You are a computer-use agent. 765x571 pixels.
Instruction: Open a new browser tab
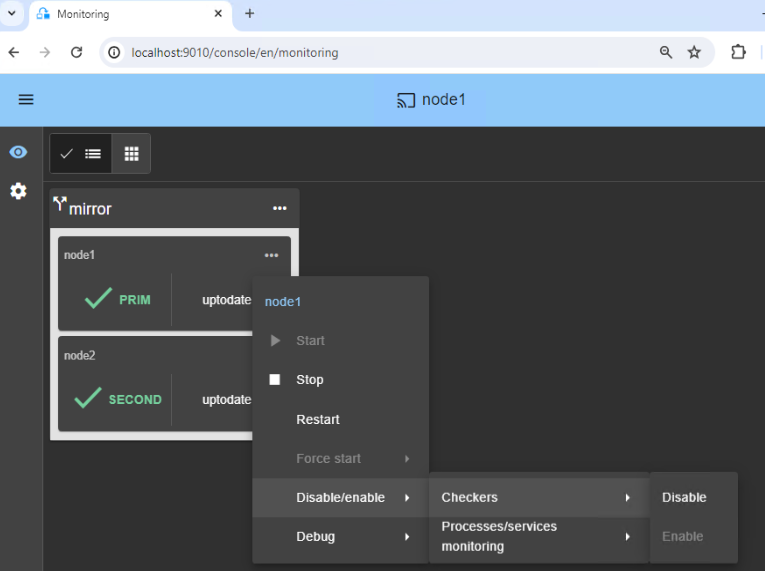[x=250, y=14]
